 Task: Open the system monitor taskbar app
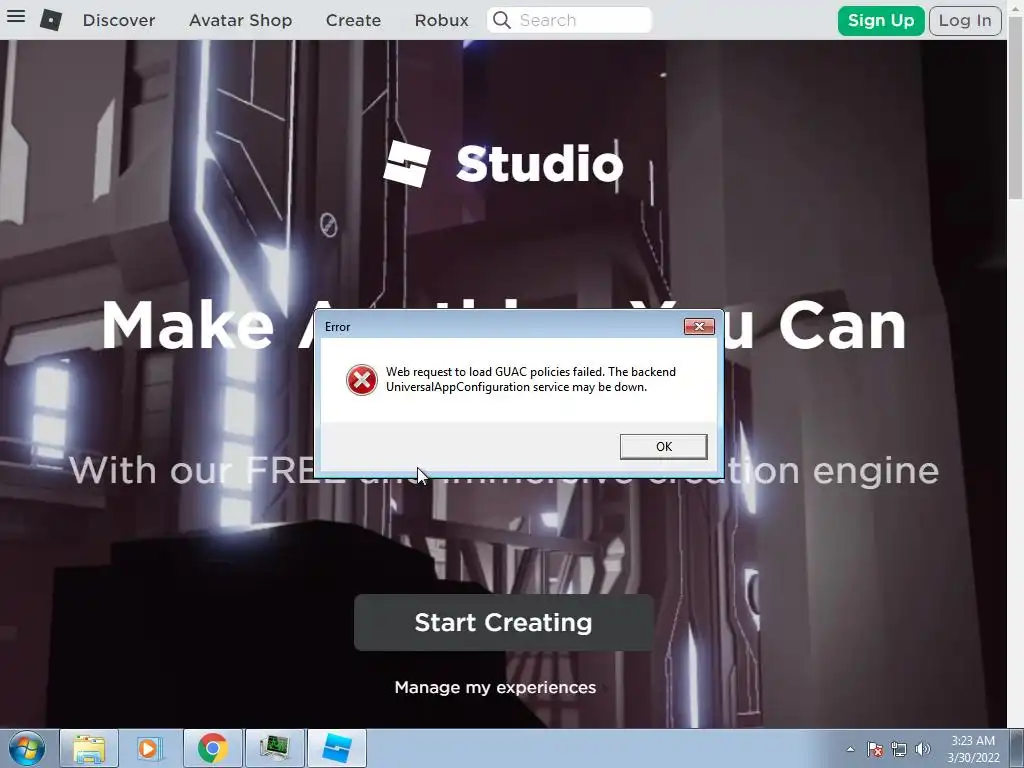(274, 748)
